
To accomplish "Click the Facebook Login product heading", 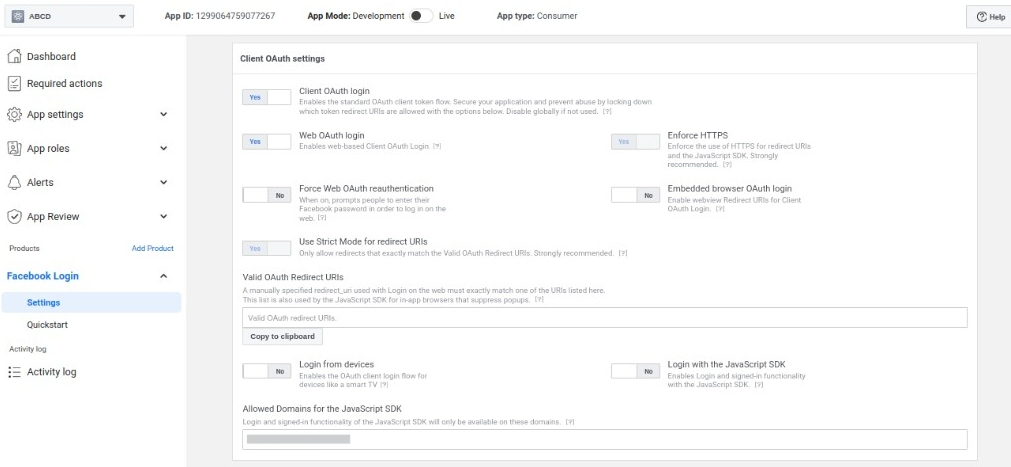I will (x=43, y=276).
